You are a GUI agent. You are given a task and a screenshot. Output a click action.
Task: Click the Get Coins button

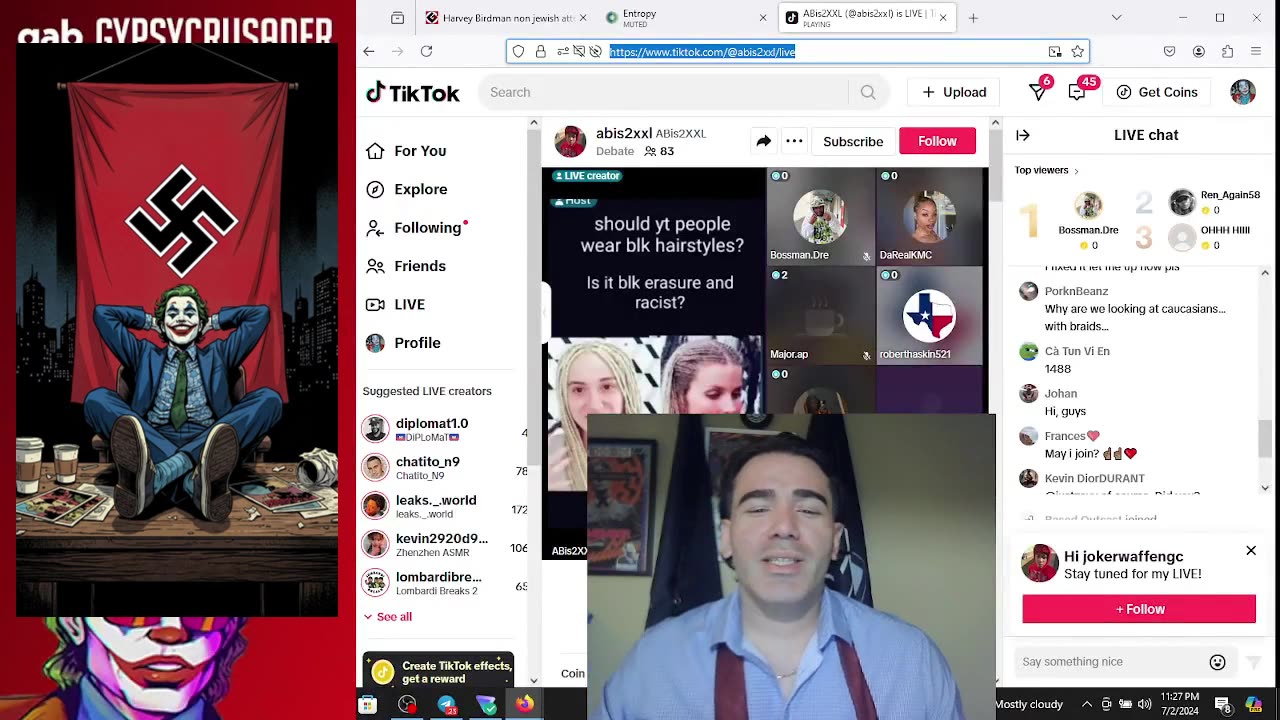click(x=1157, y=92)
